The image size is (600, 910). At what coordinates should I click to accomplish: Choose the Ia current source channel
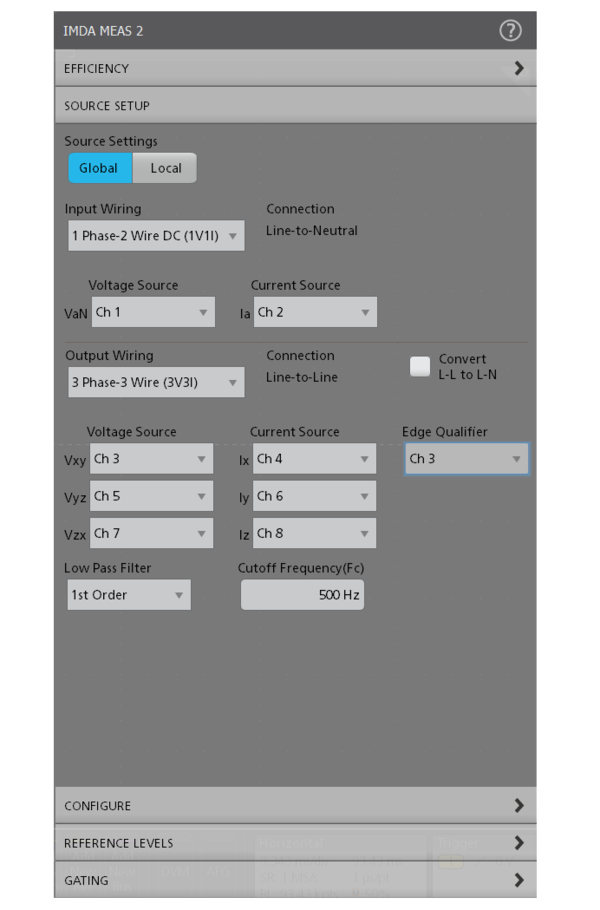click(x=314, y=312)
